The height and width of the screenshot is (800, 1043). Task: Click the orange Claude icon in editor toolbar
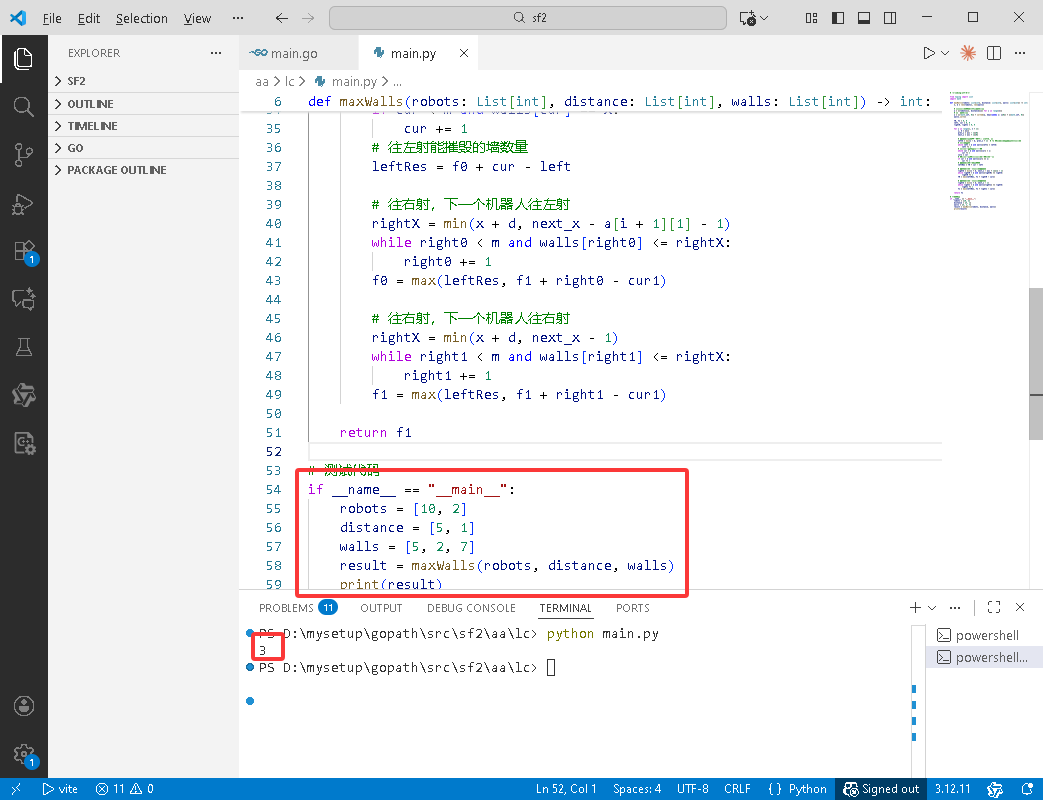tap(968, 53)
